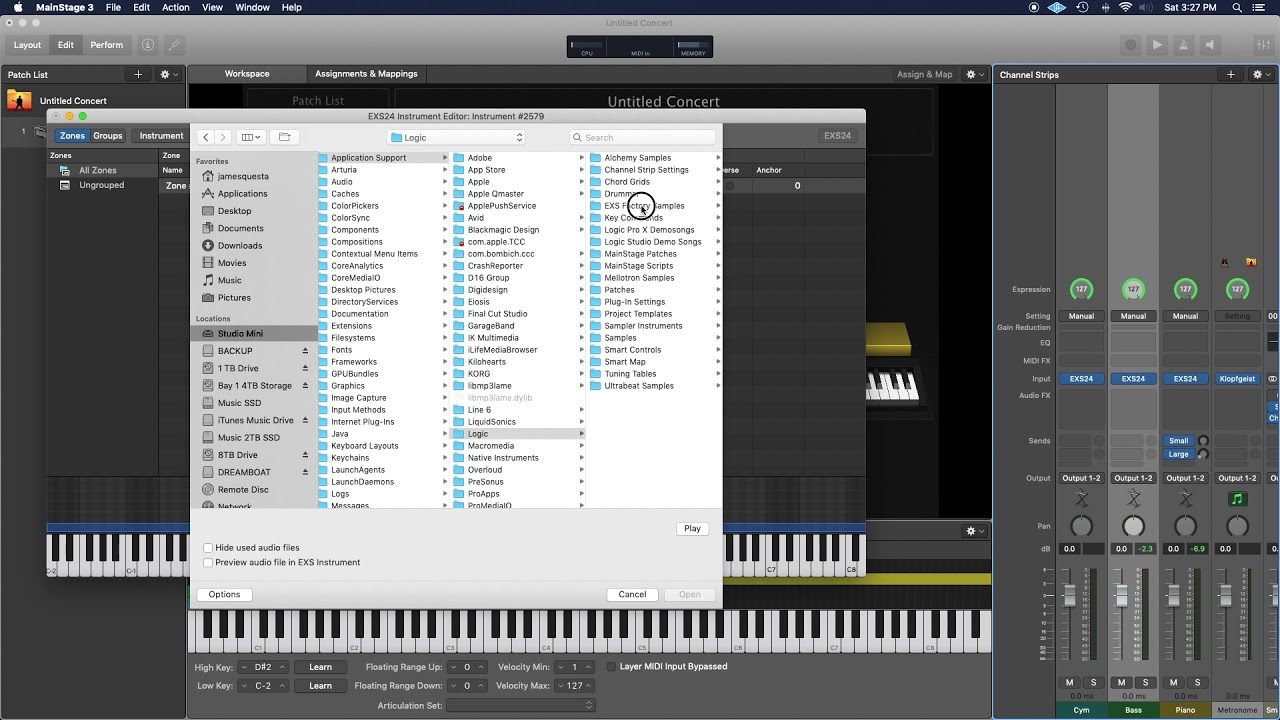1280x720 pixels.
Task: Open the Logic folder path popup
Action: (x=456, y=137)
